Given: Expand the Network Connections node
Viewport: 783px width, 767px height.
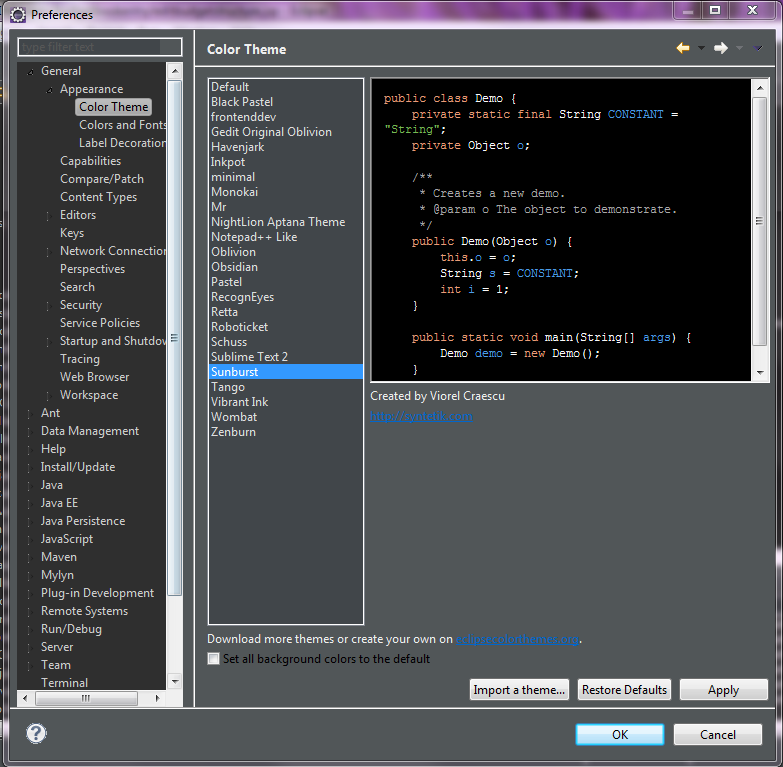Looking at the screenshot, I should pyautogui.click(x=48, y=252).
